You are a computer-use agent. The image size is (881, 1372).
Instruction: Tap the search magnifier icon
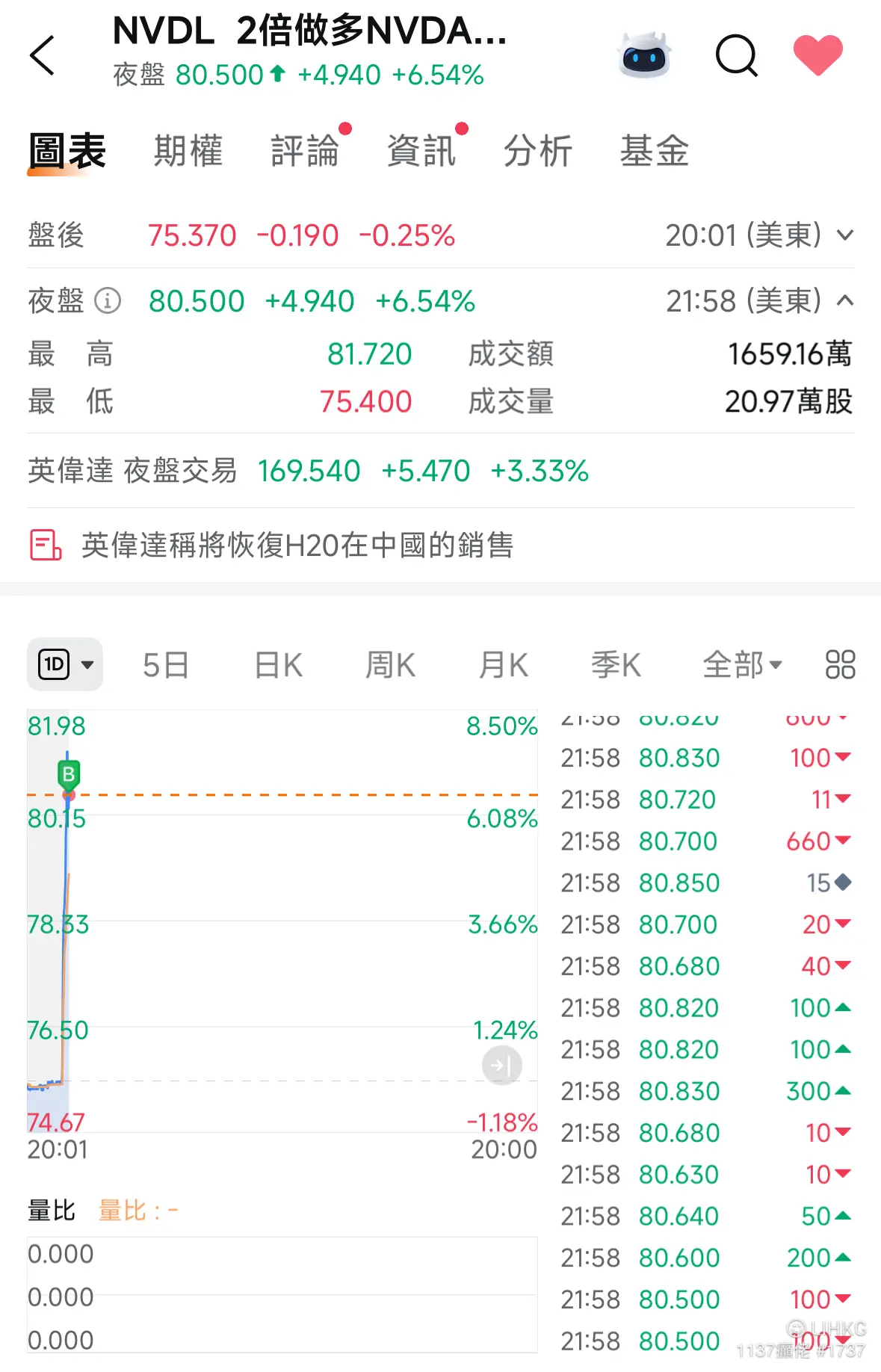point(737,55)
